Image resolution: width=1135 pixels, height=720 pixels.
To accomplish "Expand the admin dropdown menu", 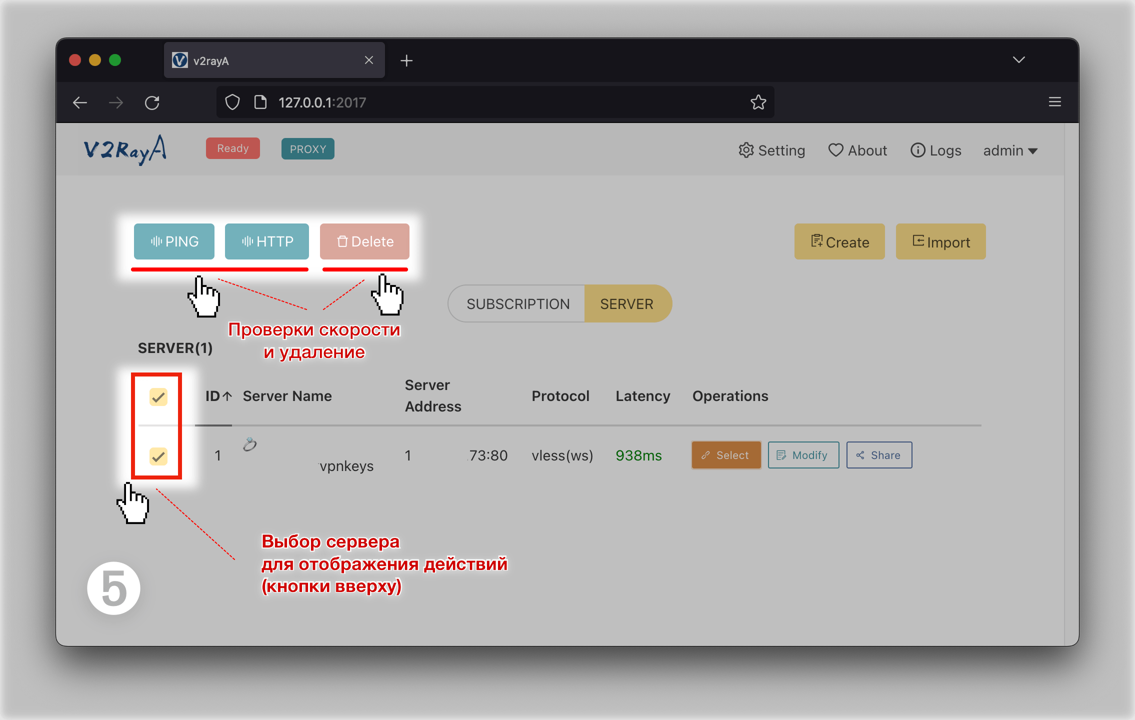I will [1010, 150].
